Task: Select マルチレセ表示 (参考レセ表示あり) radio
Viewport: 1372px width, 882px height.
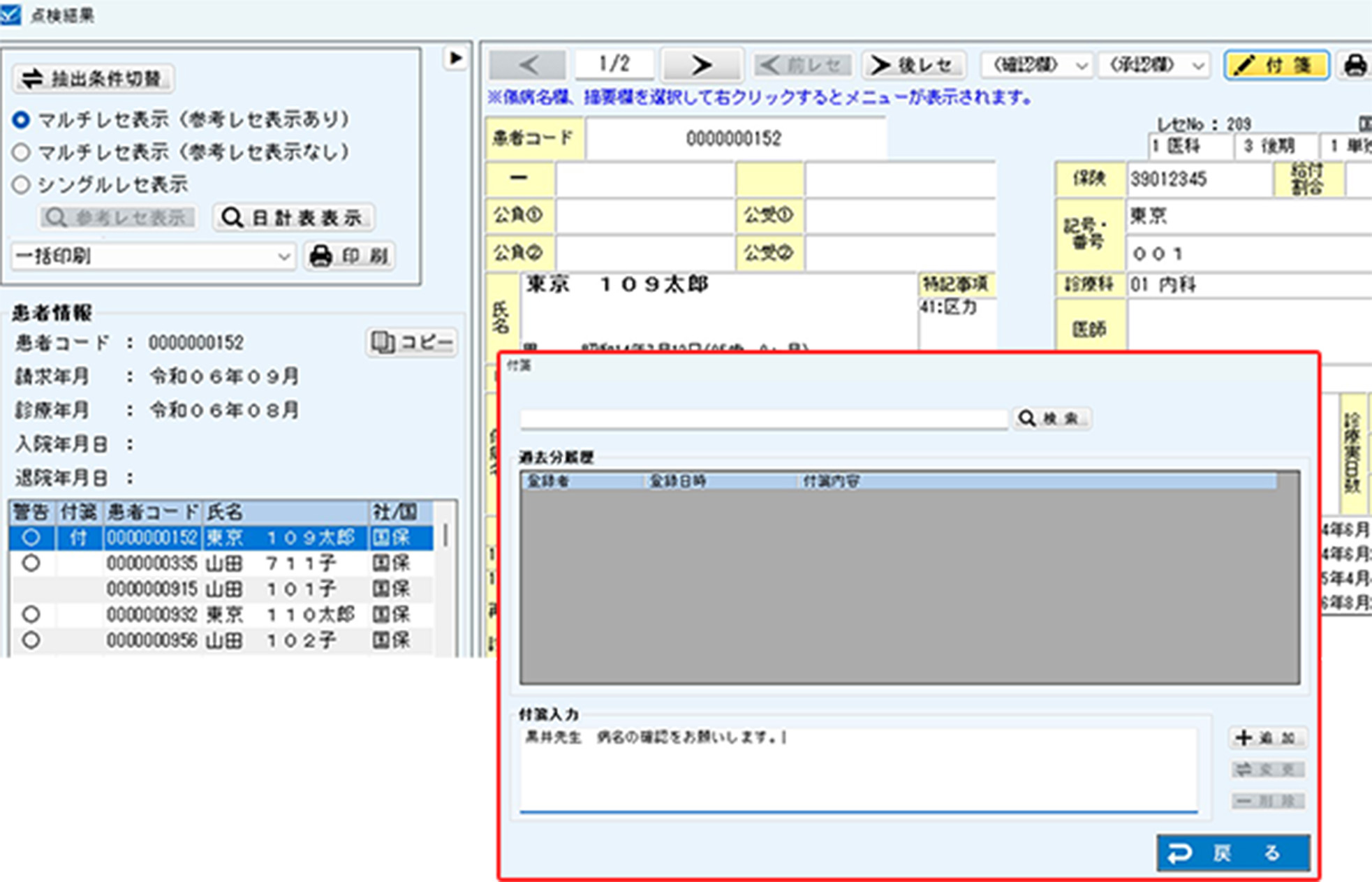Action: 22,119
